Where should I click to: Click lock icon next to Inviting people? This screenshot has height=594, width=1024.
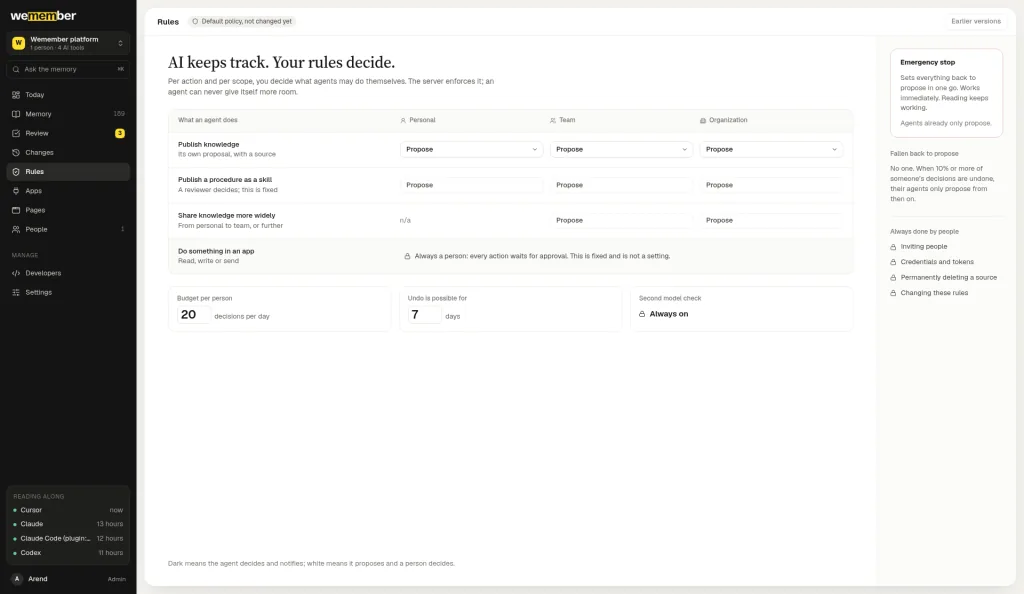[893, 247]
